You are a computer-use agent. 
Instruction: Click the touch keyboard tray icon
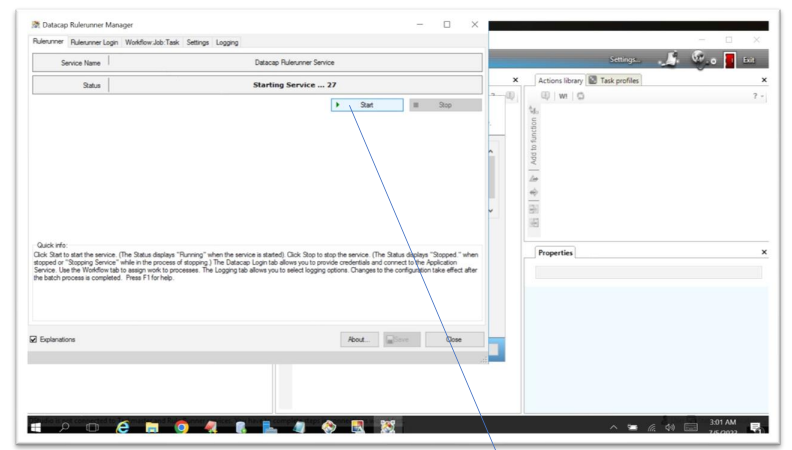click(x=691, y=428)
